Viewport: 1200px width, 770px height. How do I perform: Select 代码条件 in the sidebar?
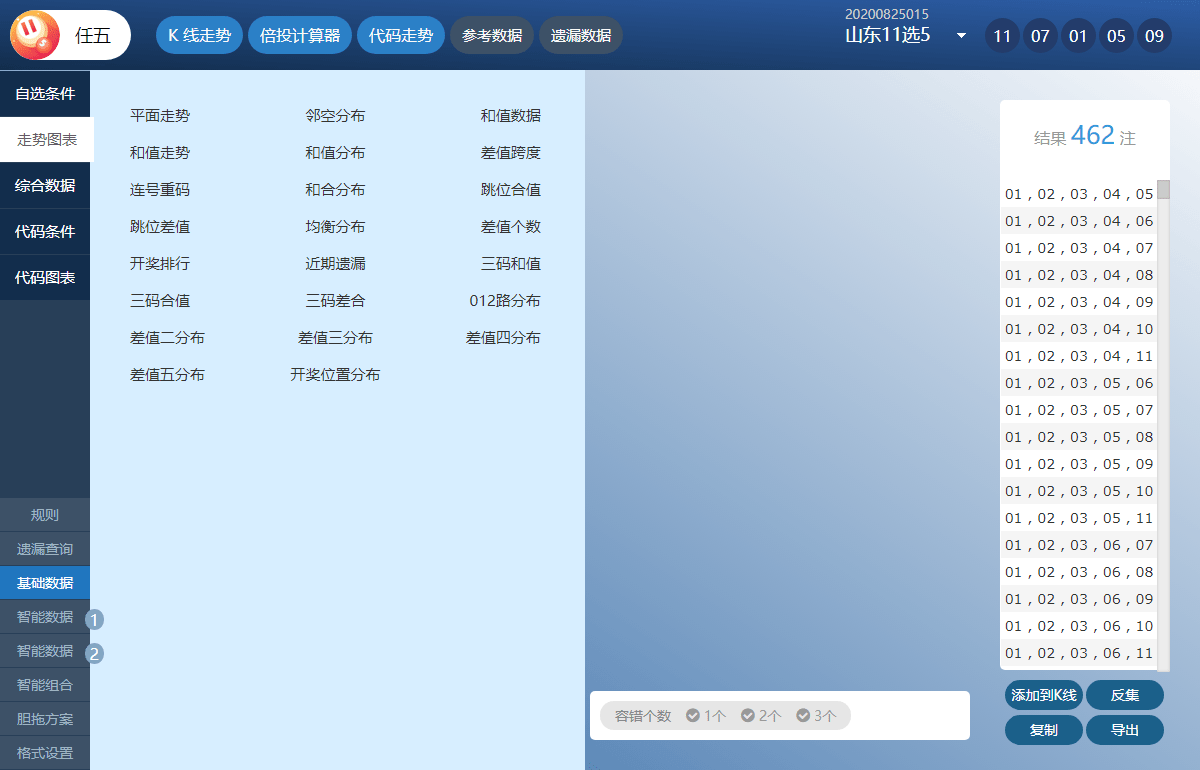click(45, 232)
